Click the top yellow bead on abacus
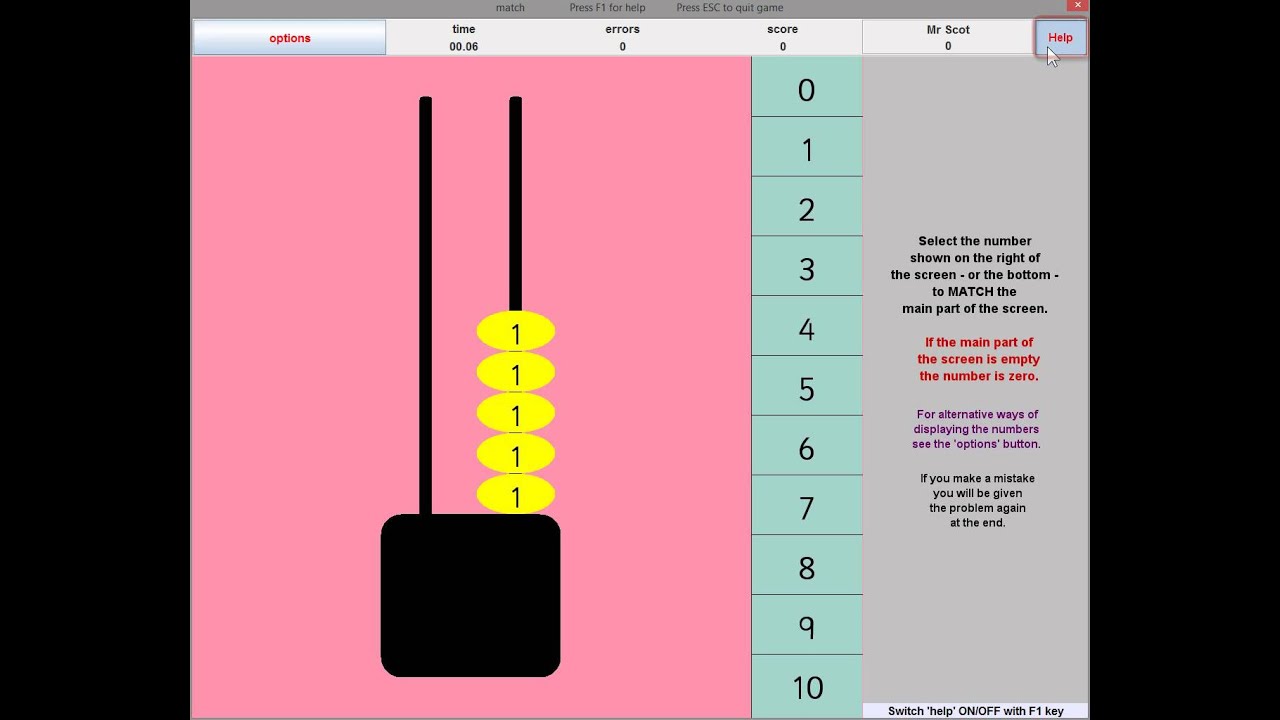Viewport: 1280px width, 720px height. (x=515, y=333)
